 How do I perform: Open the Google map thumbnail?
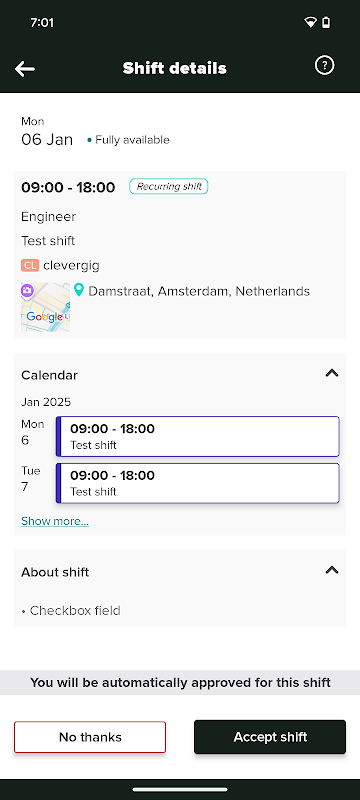[x=45, y=307]
